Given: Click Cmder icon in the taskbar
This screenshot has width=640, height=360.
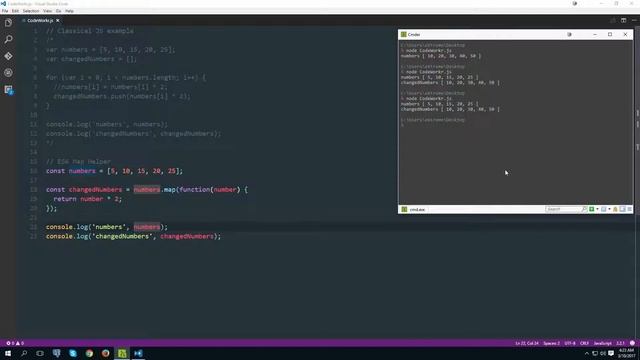Looking at the screenshot, I should point(122,353).
